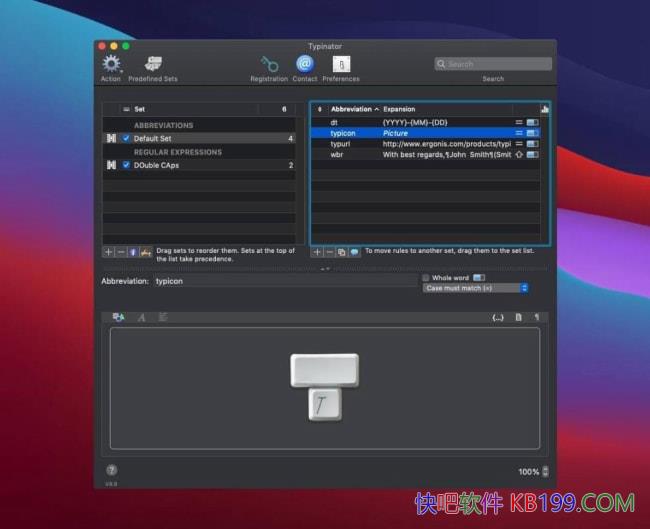
Task: Click the minus button under the rules list
Action: (x=329, y=252)
